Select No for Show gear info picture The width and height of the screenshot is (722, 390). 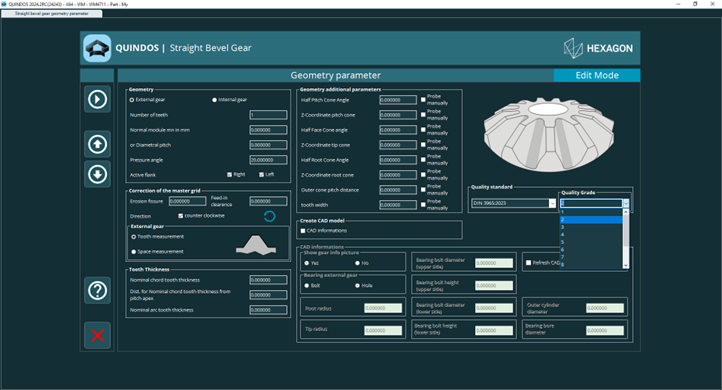point(357,263)
